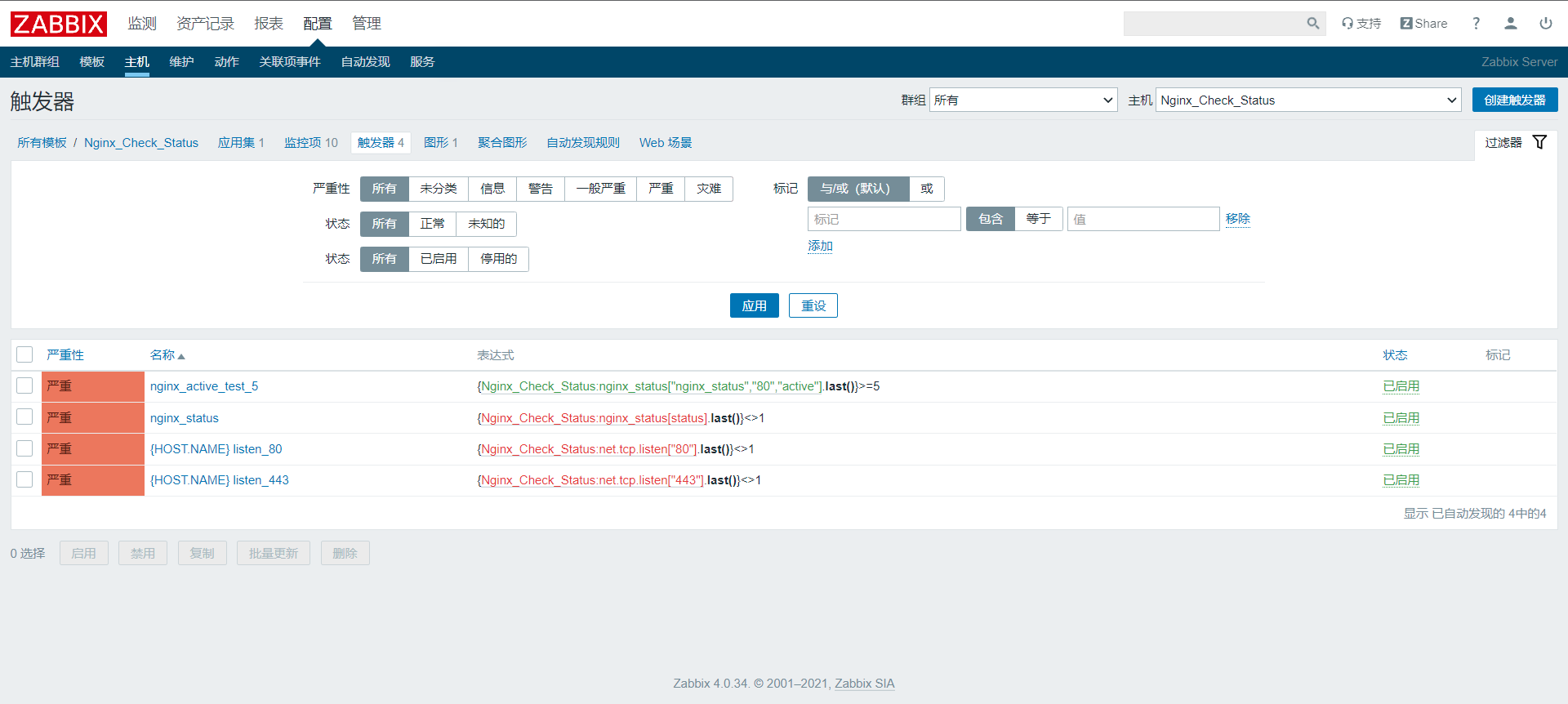This screenshot has height=704, width=1568.
Task: Go to 动作 submenu
Action: pos(226,62)
